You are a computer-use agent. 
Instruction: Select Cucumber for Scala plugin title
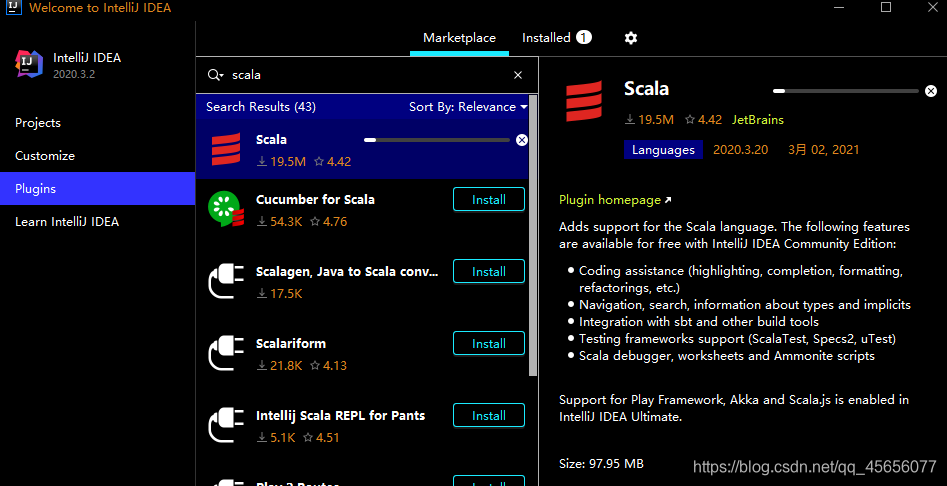[x=315, y=200]
